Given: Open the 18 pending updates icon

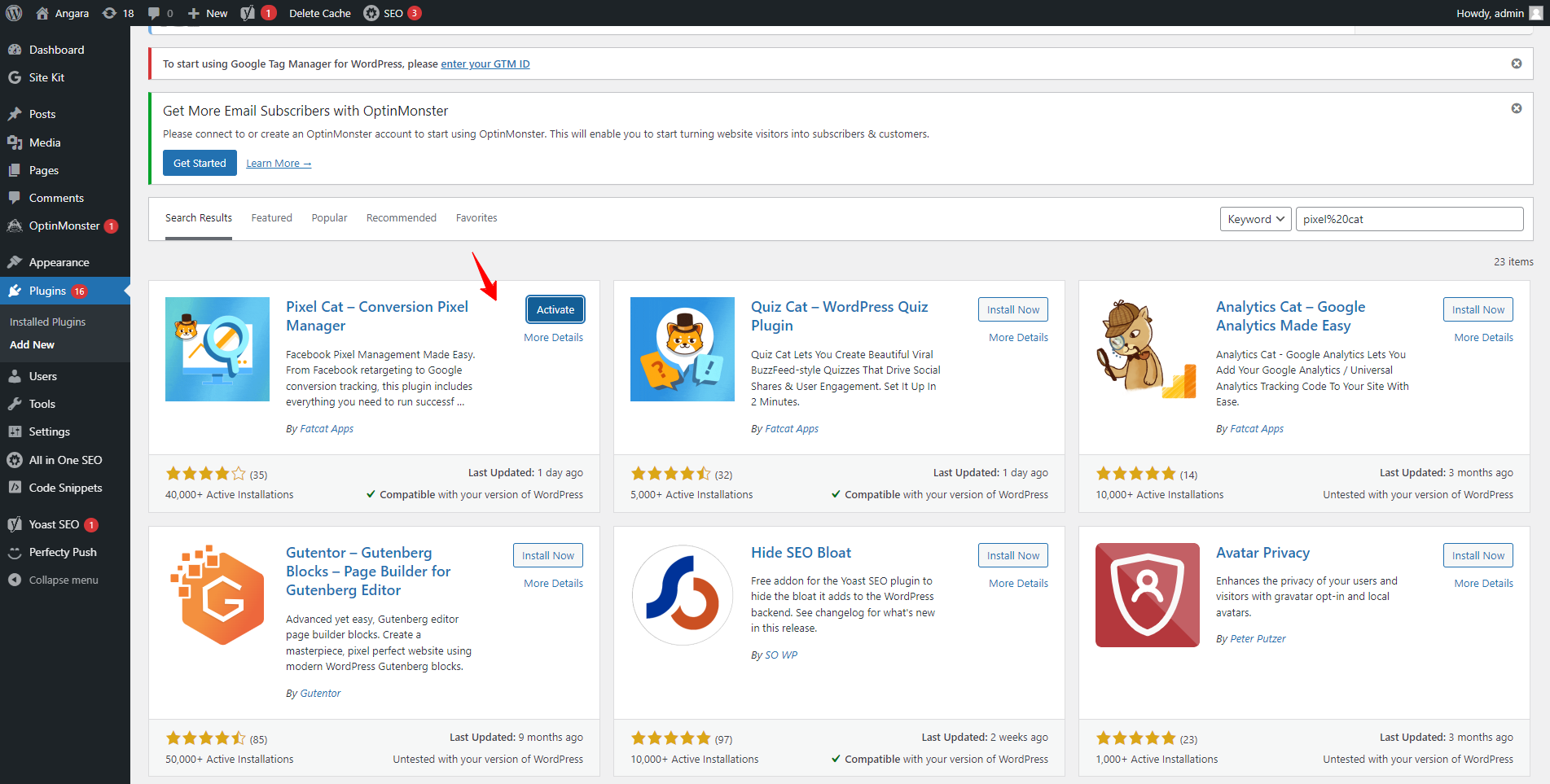Looking at the screenshot, I should pyautogui.click(x=109, y=13).
